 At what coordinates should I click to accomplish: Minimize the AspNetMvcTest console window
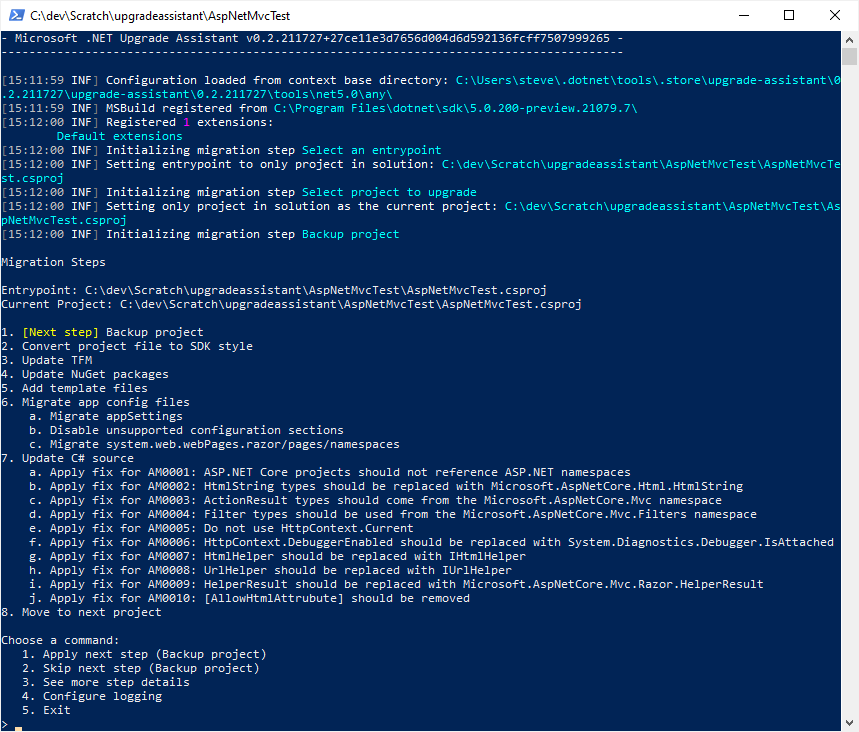743,15
